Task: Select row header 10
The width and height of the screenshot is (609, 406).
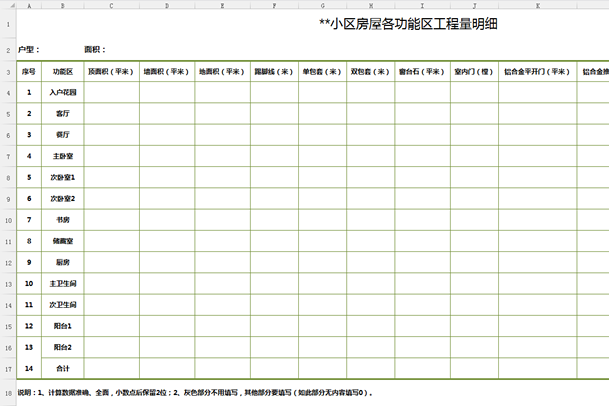Action: 8,220
